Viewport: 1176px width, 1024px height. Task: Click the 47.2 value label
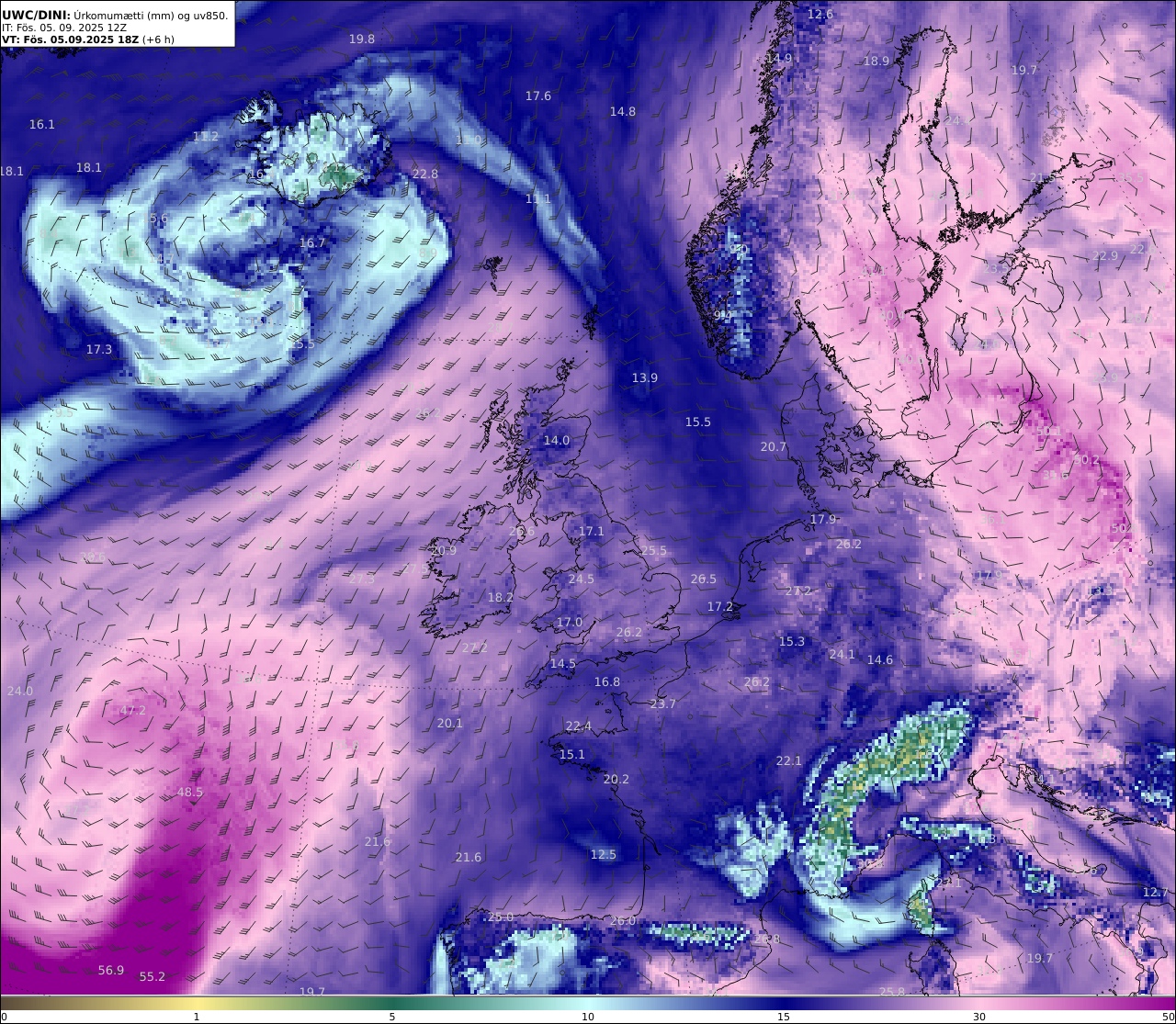click(x=133, y=711)
